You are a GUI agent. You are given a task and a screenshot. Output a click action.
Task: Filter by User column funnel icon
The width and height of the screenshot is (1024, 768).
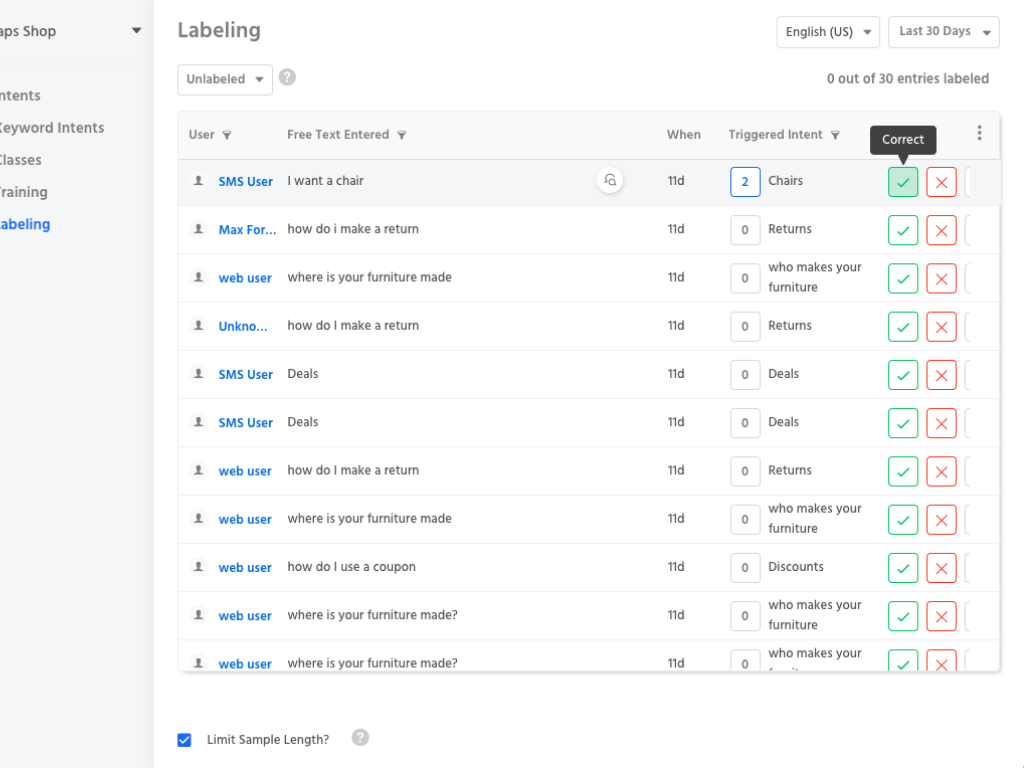point(227,135)
